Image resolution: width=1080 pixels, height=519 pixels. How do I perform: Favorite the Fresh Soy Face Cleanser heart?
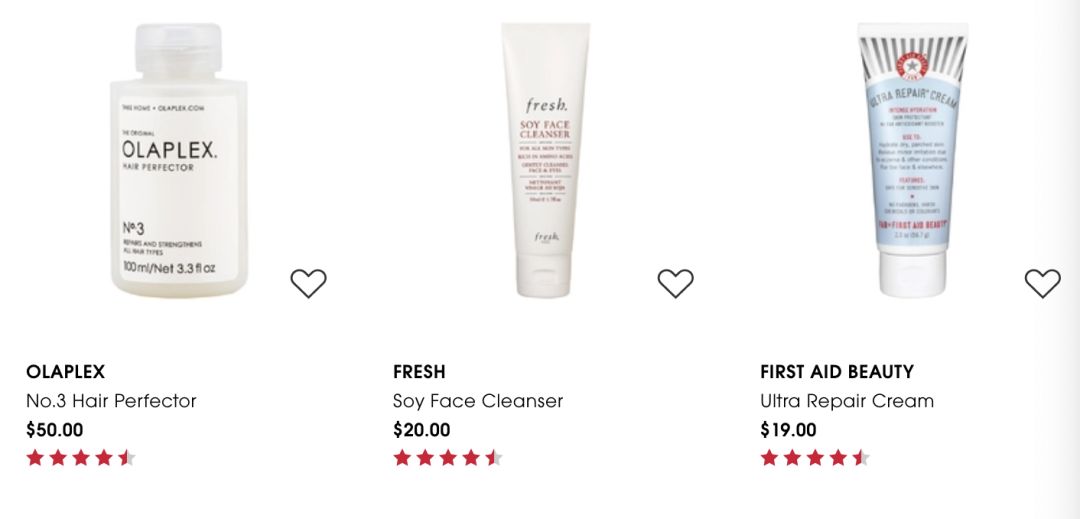[675, 283]
